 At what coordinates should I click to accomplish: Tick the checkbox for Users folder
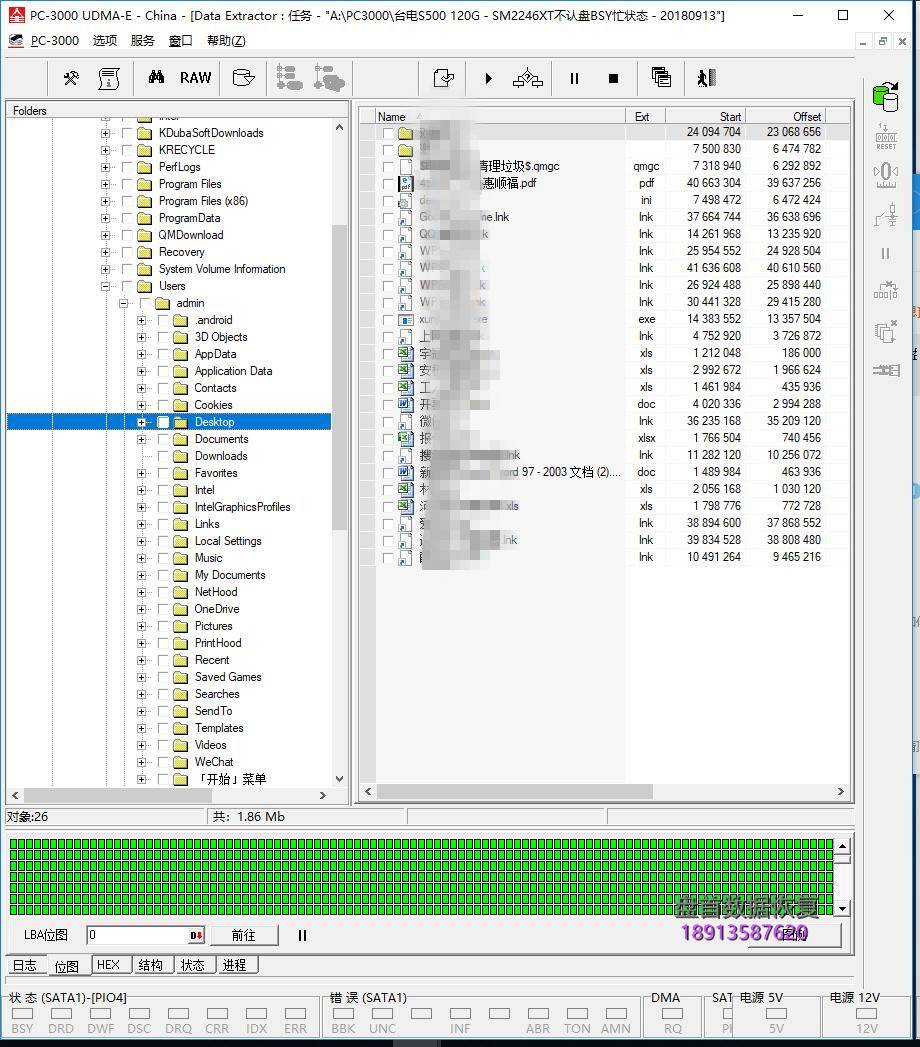[x=127, y=286]
